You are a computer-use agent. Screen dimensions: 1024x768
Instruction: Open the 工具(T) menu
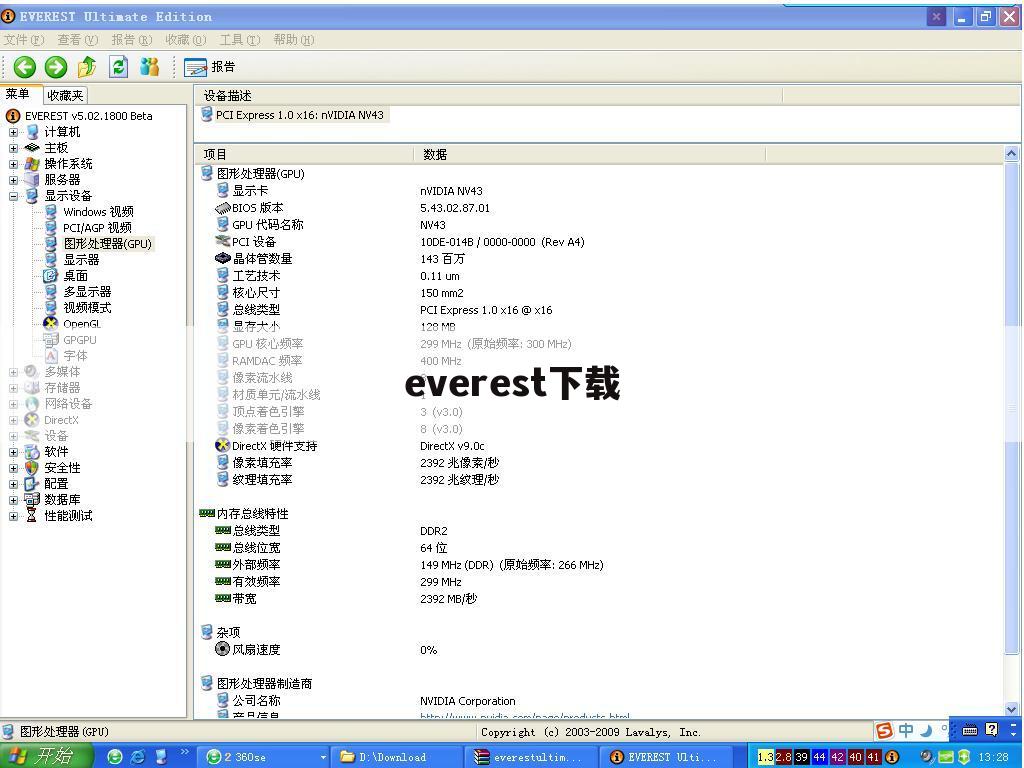point(240,40)
